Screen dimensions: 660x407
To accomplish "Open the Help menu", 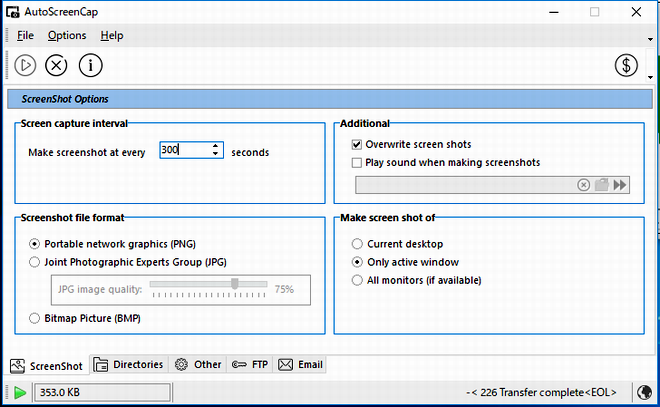I will 112,36.
